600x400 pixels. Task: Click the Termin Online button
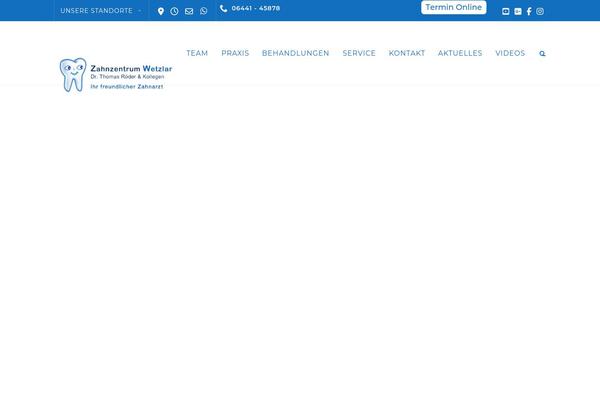[454, 7]
